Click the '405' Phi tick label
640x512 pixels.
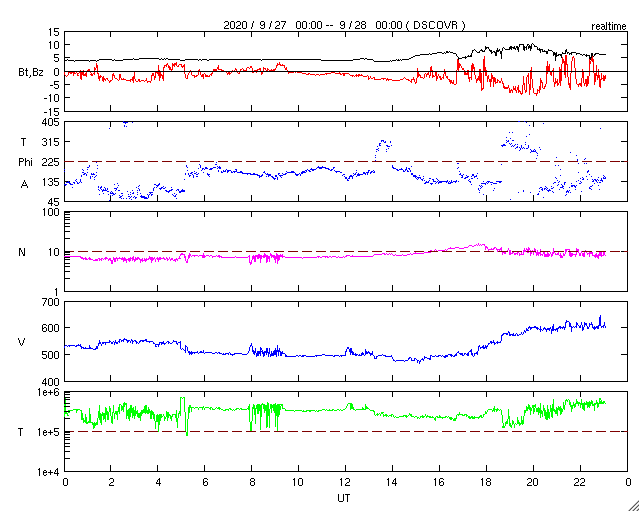(52, 122)
